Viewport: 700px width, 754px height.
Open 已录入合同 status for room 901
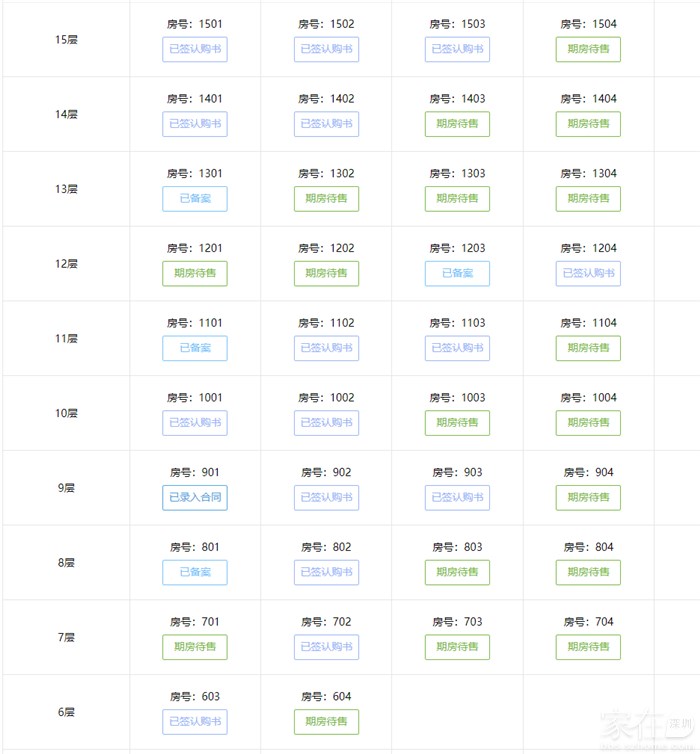pyautogui.click(x=195, y=497)
